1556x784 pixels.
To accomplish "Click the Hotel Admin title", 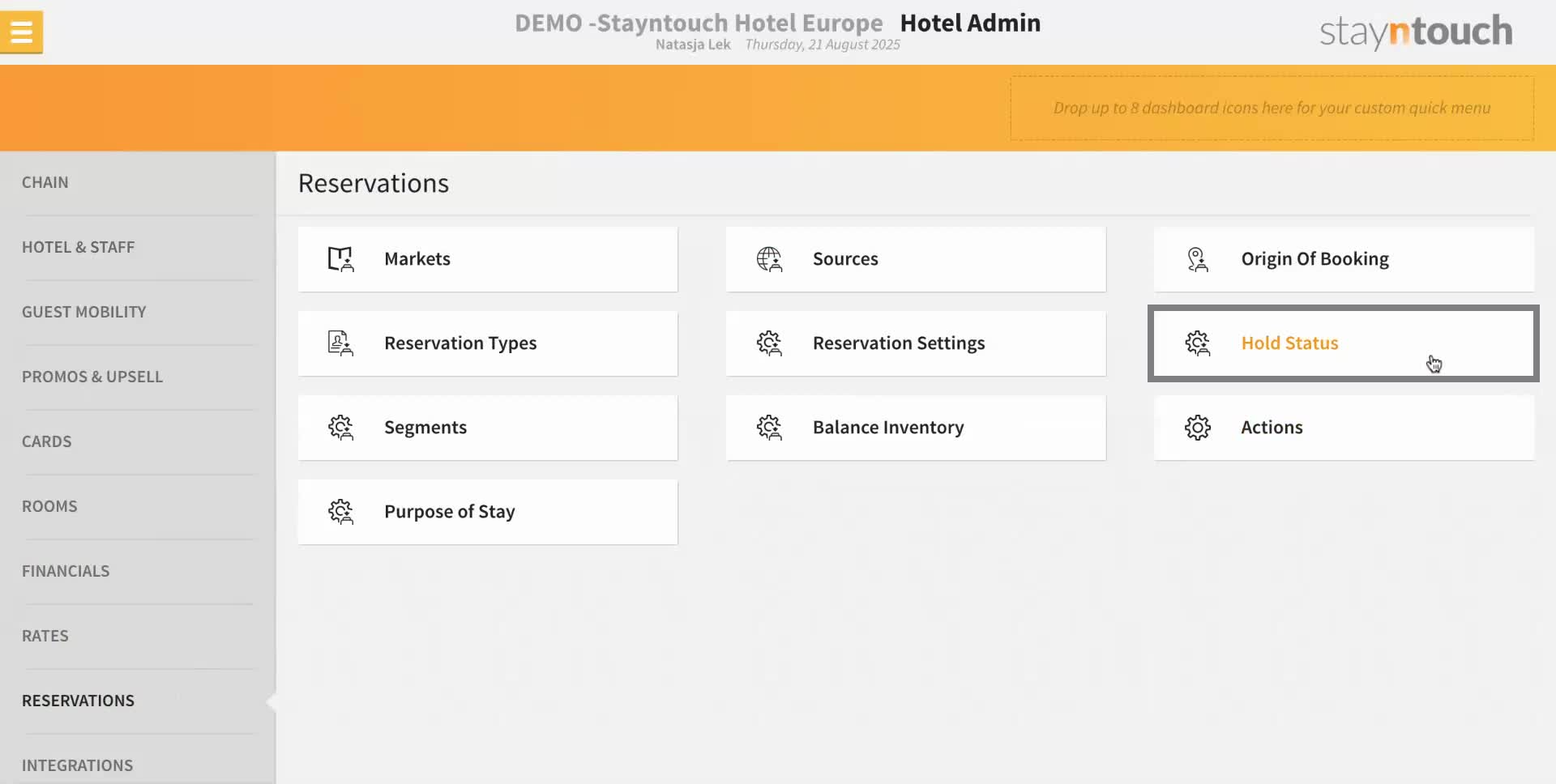I will pyautogui.click(x=970, y=23).
